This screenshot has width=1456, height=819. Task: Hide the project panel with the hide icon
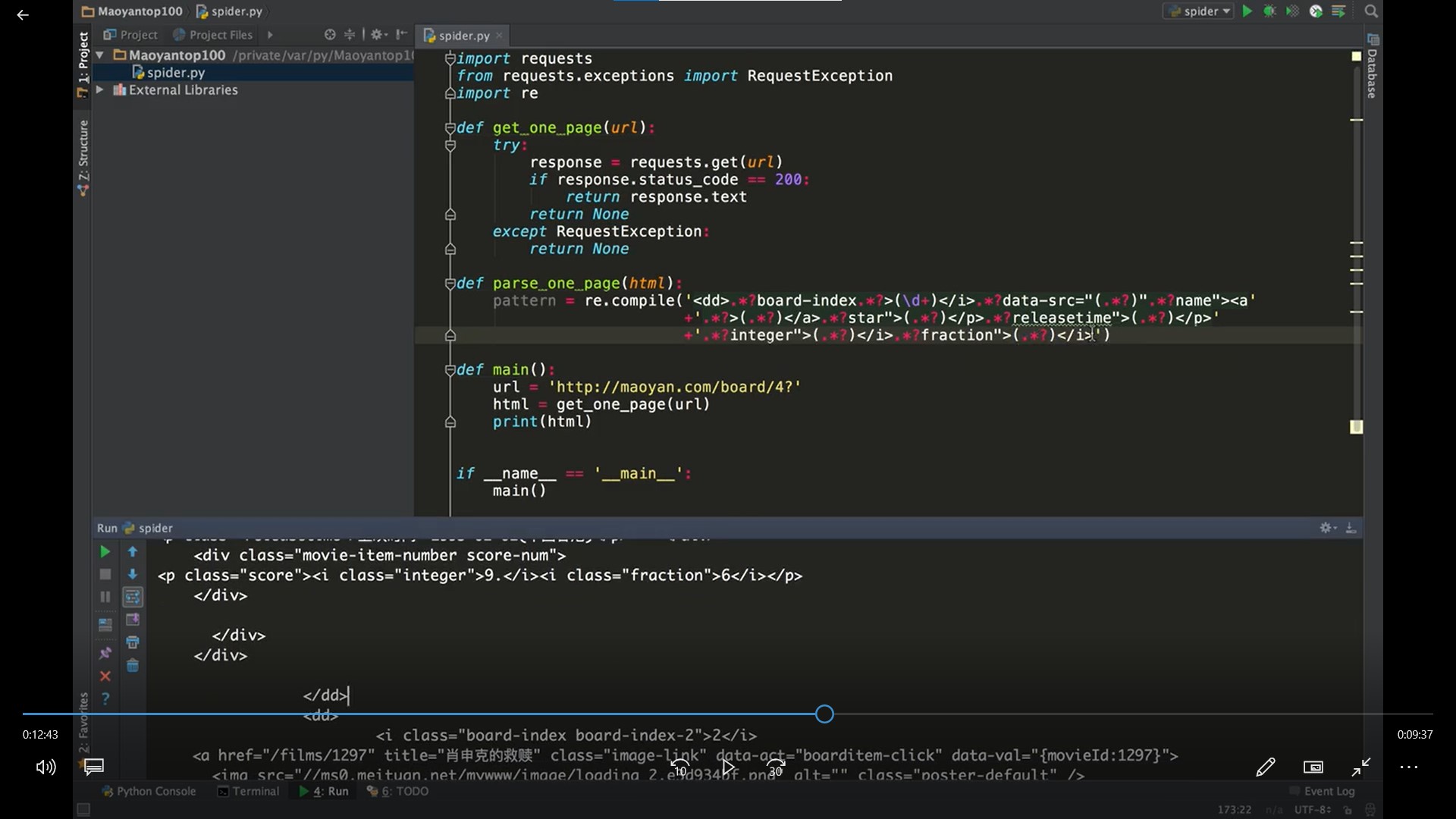401,35
